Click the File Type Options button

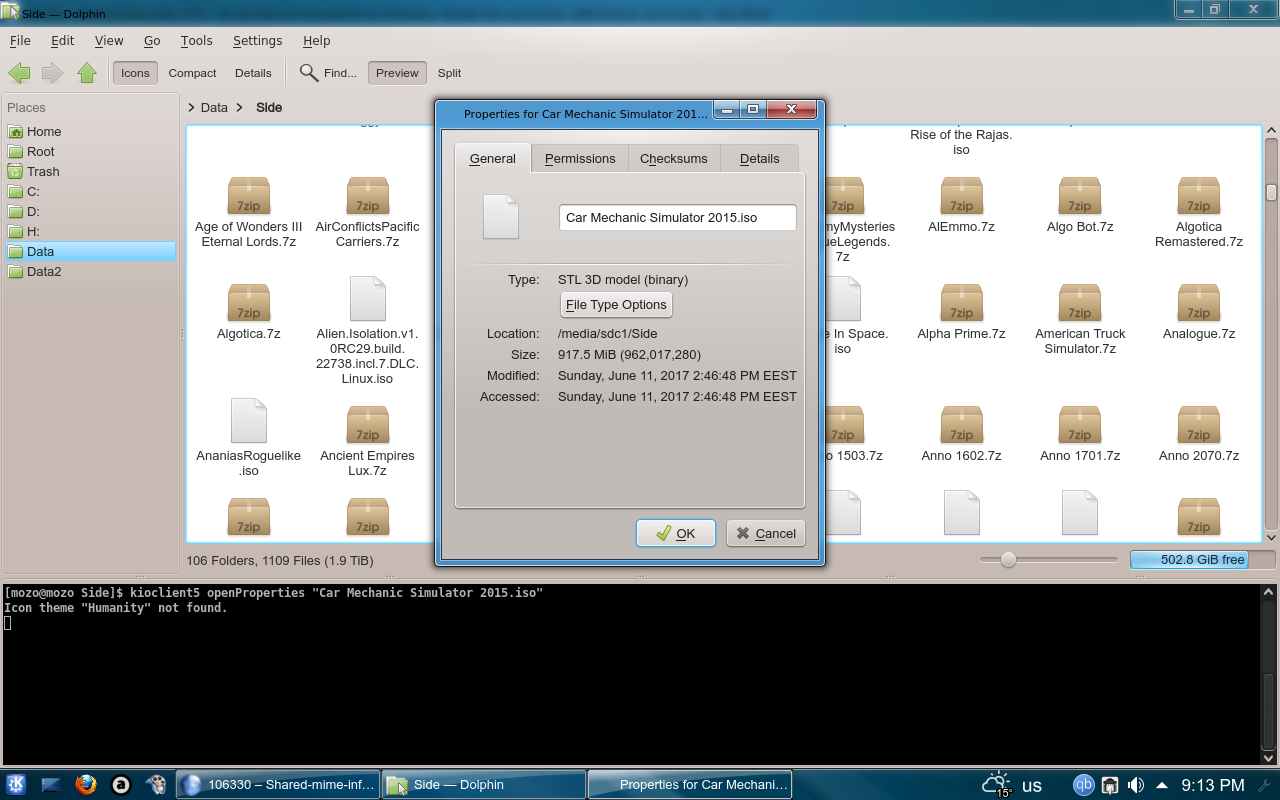coord(616,305)
